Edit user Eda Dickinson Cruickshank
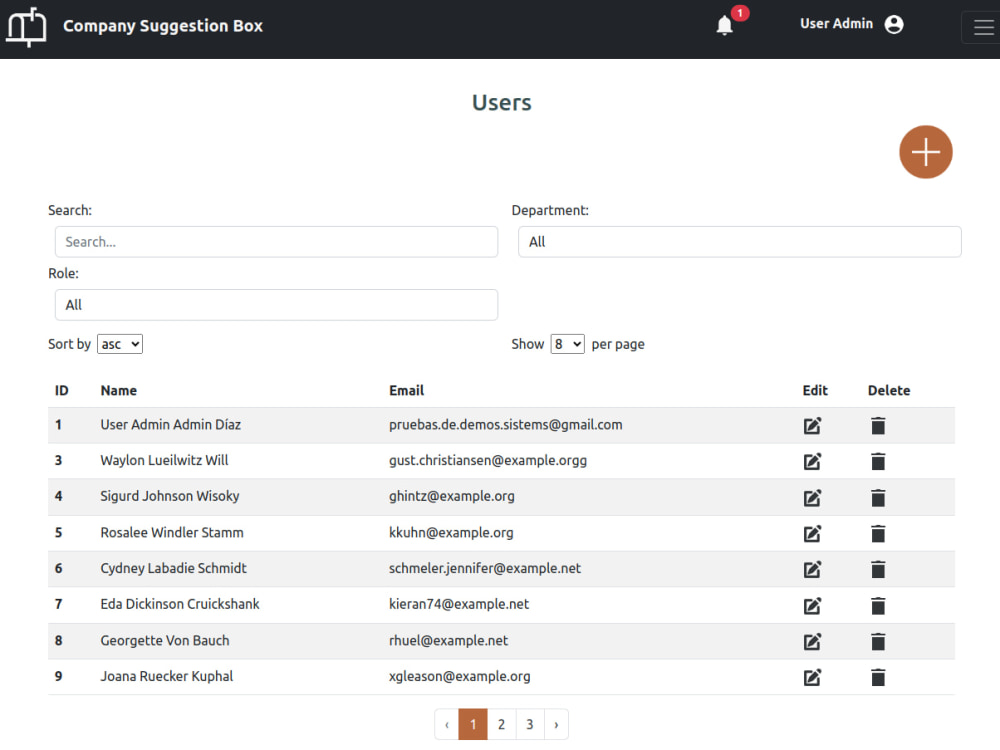Screen dimensions: 1000x750 tap(812, 605)
